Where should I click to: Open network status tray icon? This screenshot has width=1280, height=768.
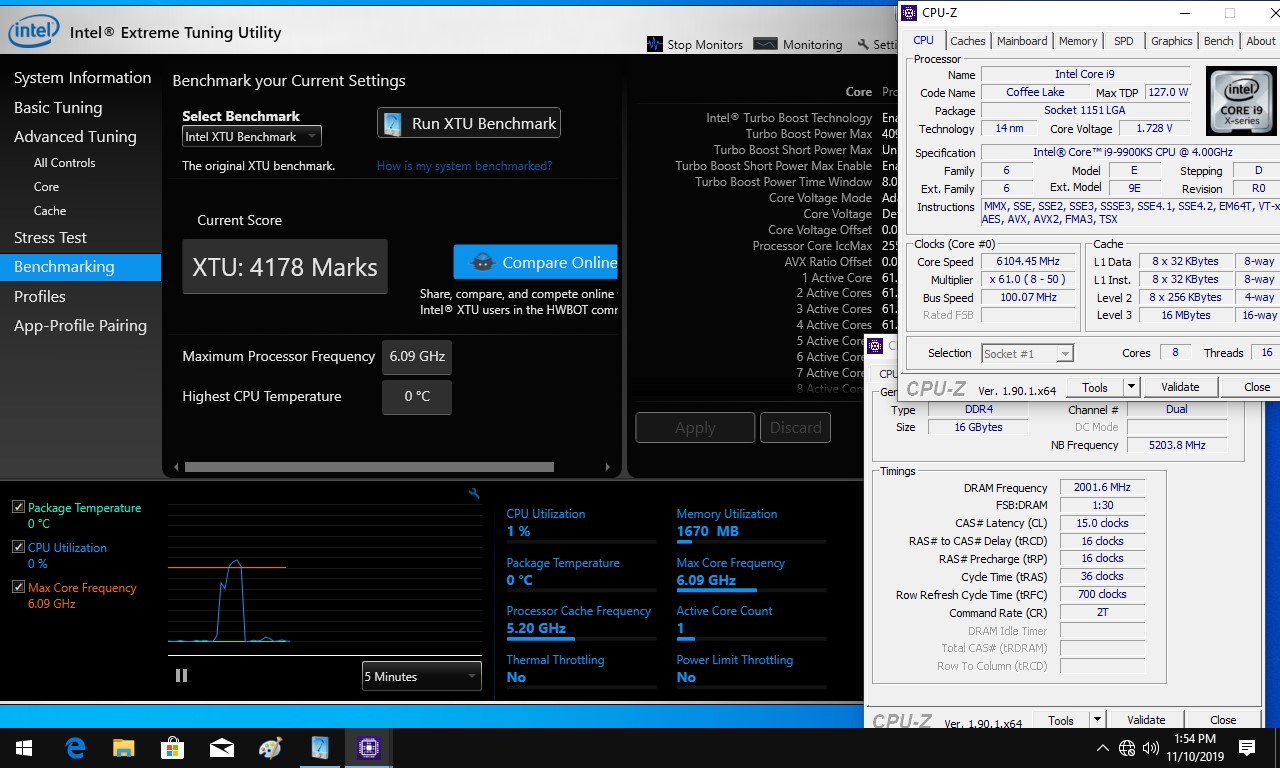pos(1127,748)
